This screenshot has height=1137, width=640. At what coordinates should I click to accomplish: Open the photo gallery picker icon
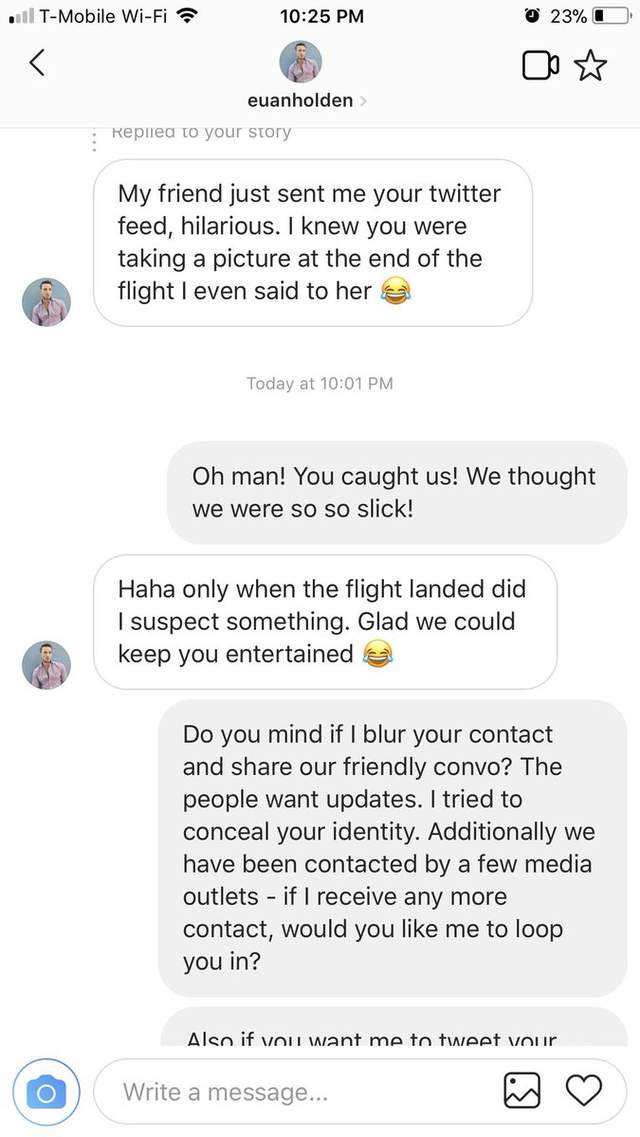[x=522, y=1091]
